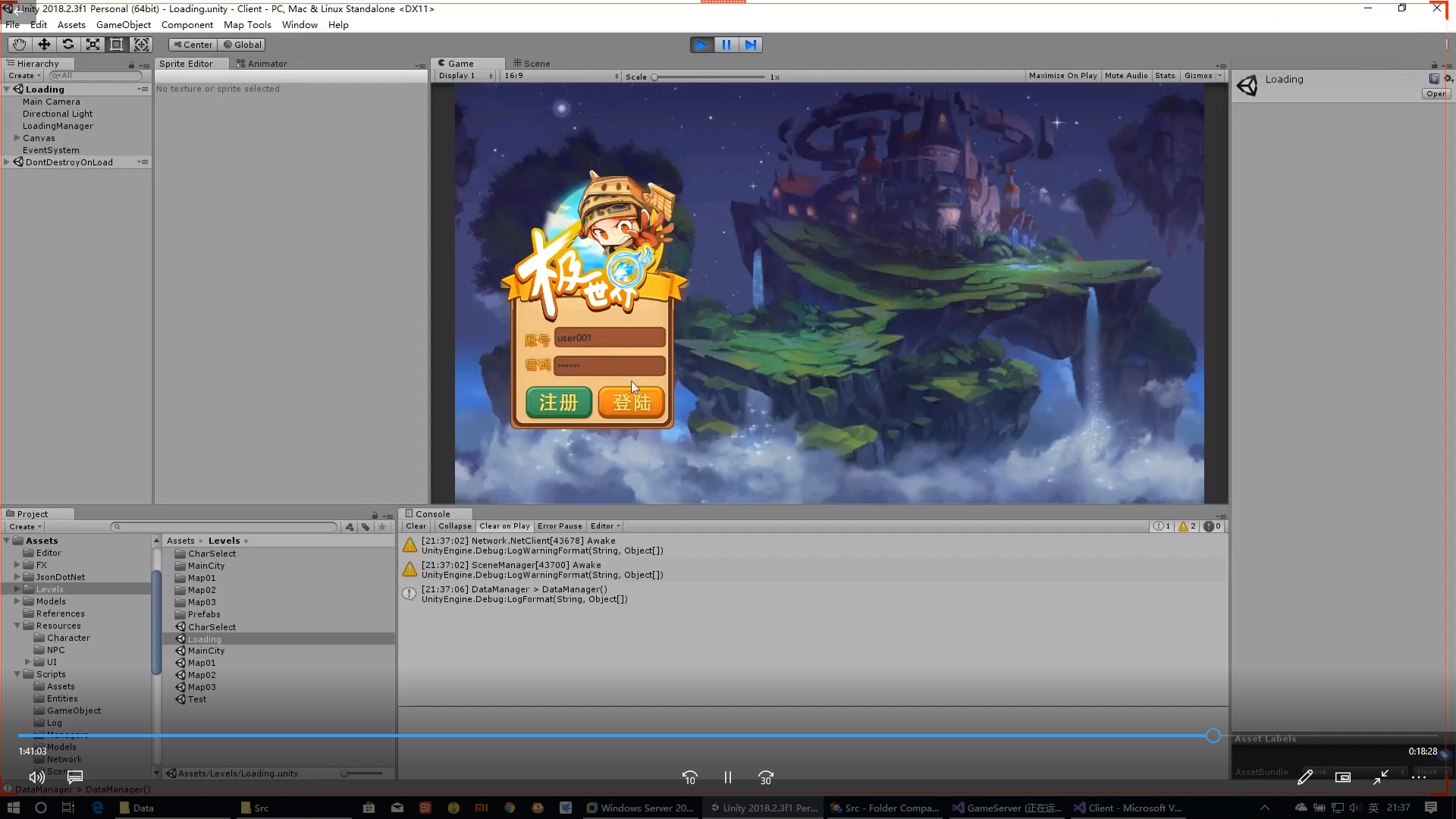Select the Rect Transform tool
The image size is (1456, 819).
point(116,44)
